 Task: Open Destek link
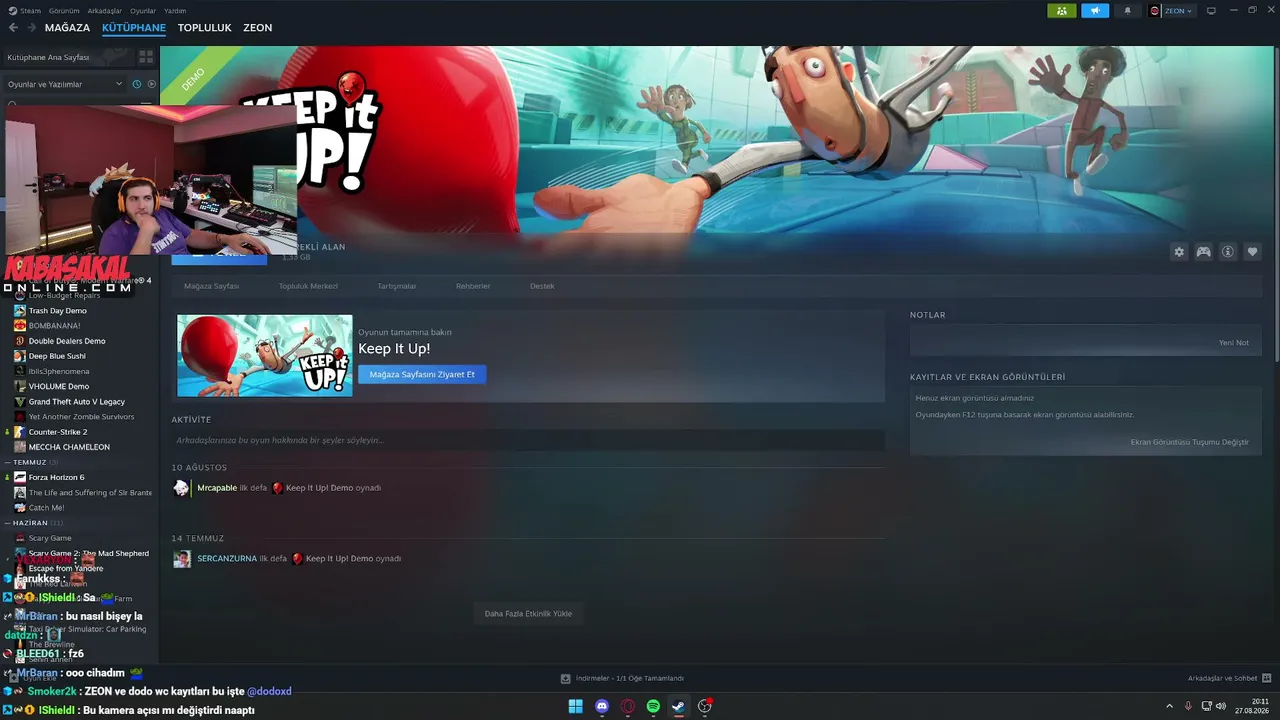[x=542, y=286]
